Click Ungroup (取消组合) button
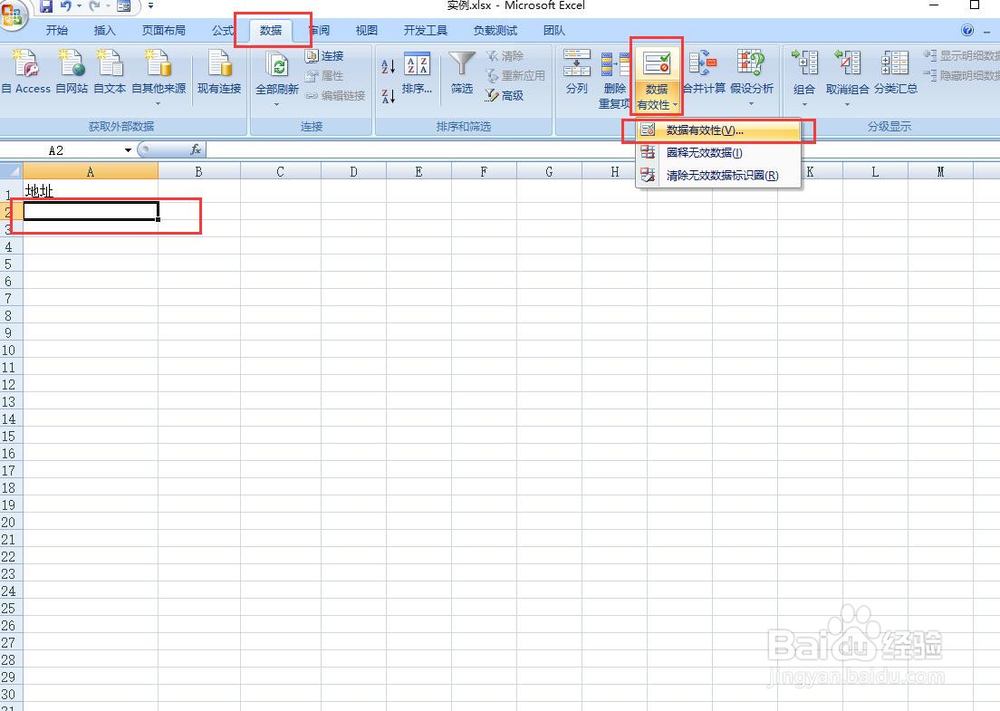 point(847,71)
